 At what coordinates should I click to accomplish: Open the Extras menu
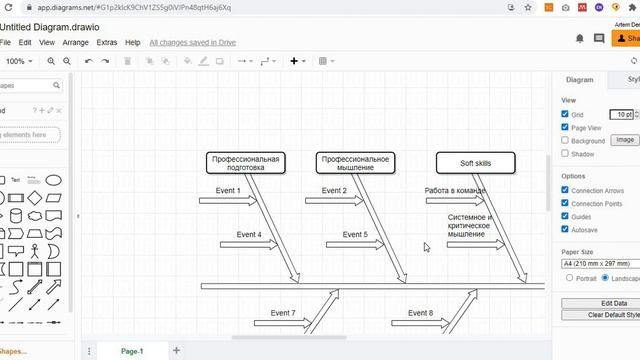[107, 42]
